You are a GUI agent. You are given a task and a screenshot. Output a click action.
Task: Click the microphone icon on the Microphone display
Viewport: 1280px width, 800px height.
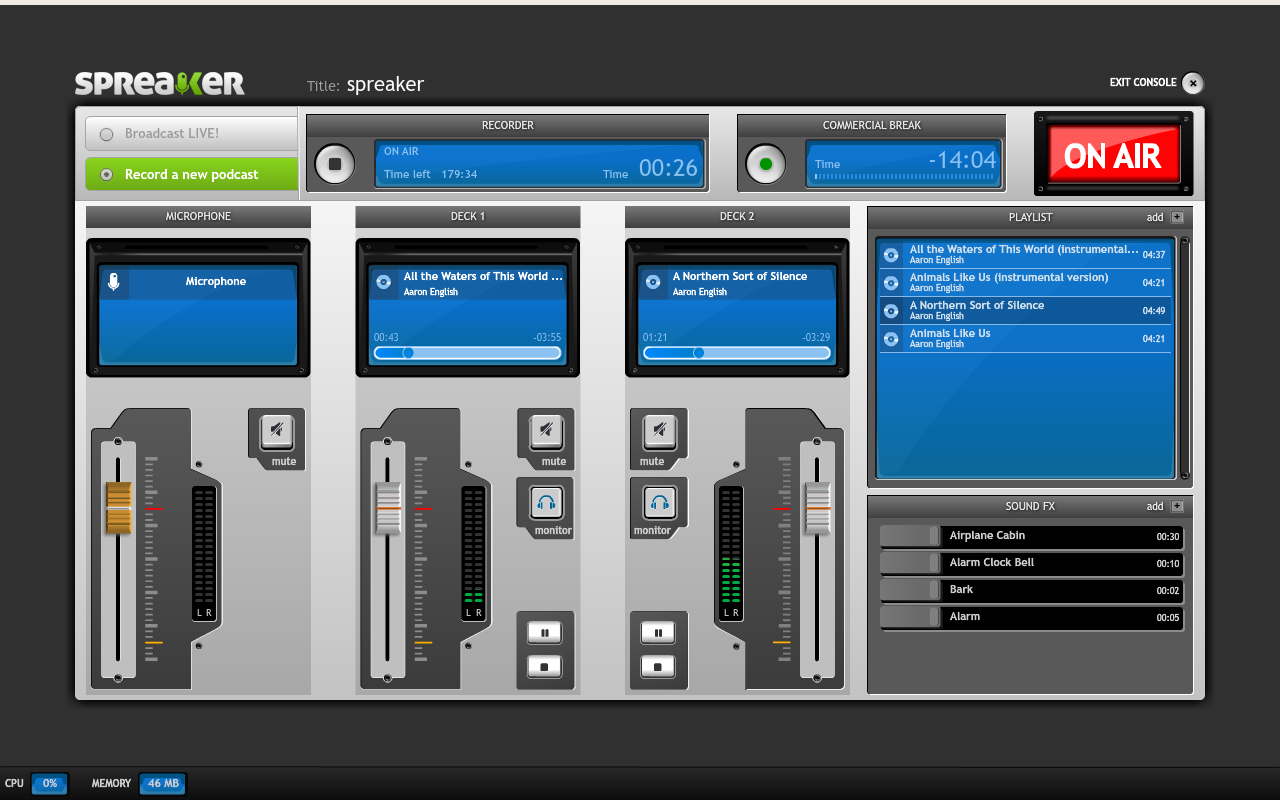[x=114, y=282]
